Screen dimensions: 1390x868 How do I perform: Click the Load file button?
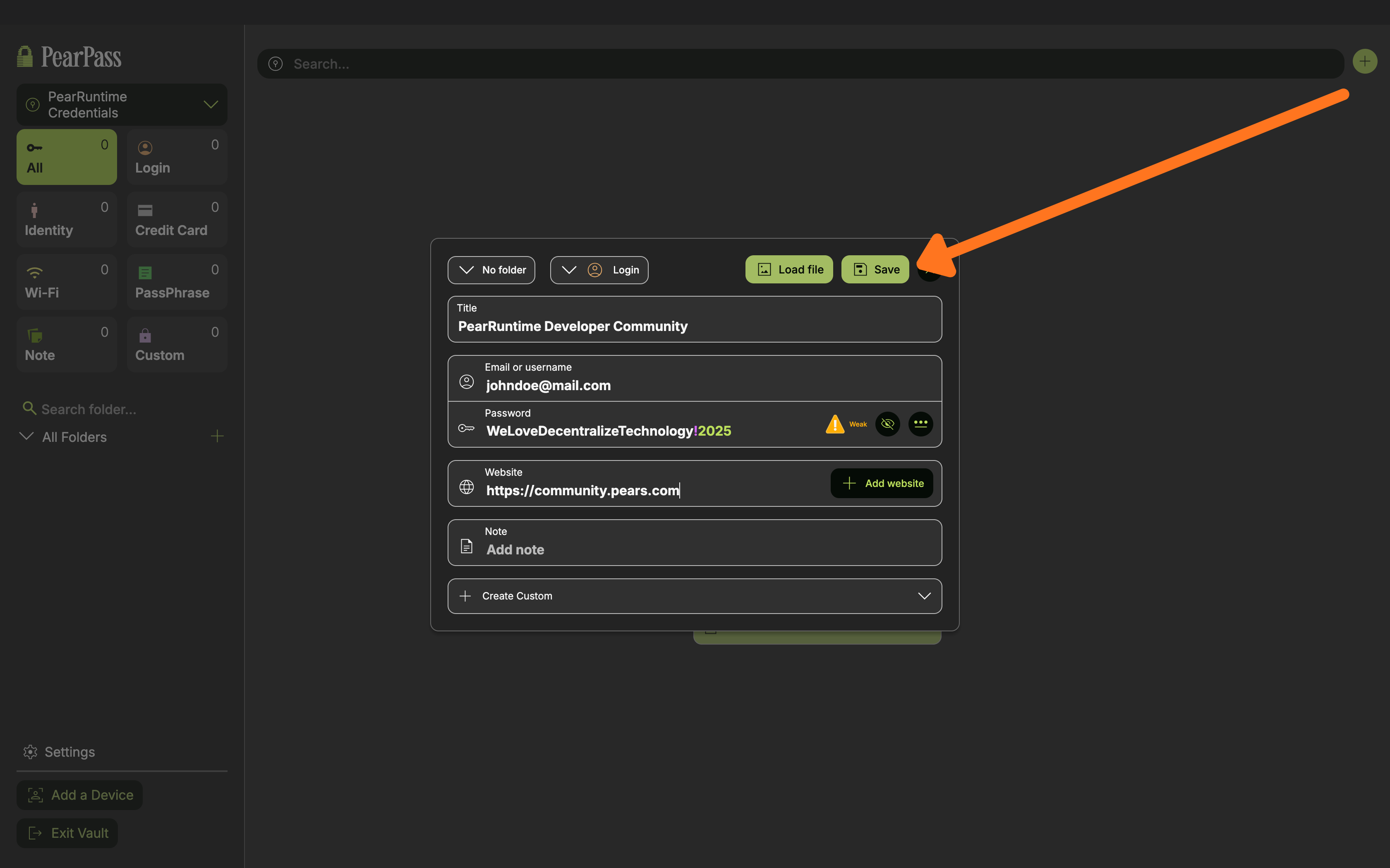788,269
